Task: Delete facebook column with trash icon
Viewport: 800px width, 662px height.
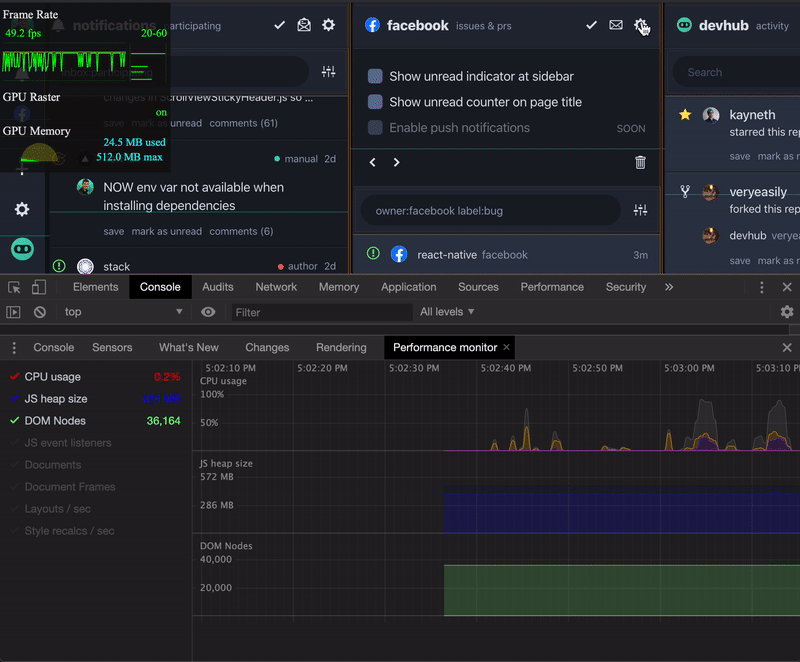Action: coord(640,162)
